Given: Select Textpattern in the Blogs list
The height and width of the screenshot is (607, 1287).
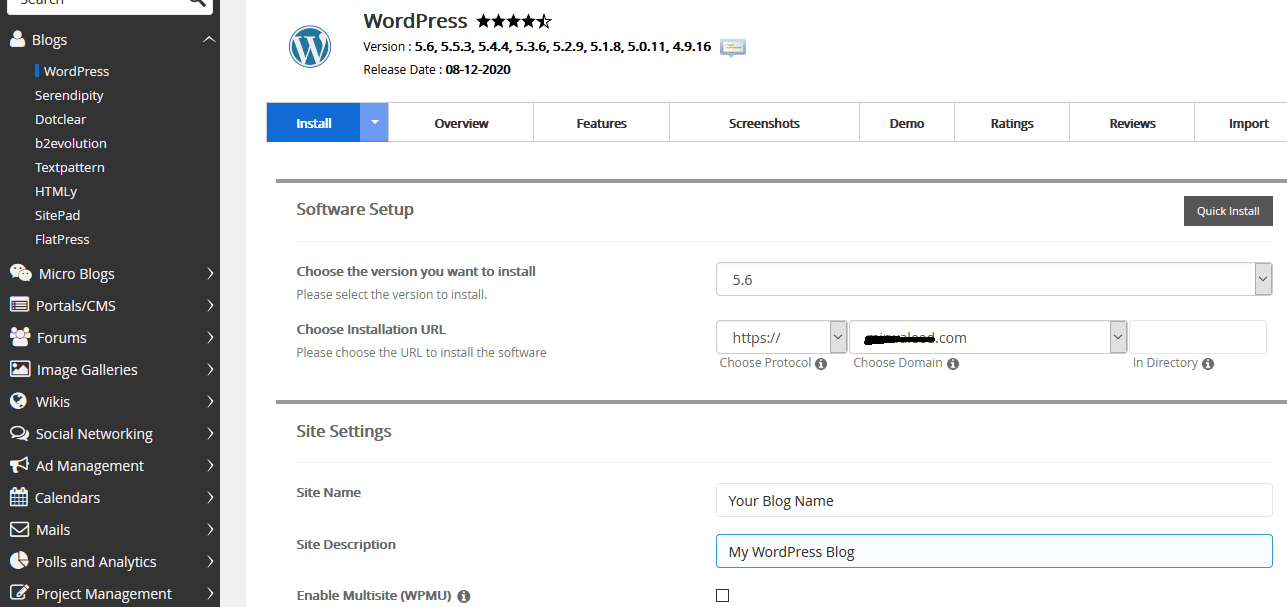Looking at the screenshot, I should click(x=70, y=167).
